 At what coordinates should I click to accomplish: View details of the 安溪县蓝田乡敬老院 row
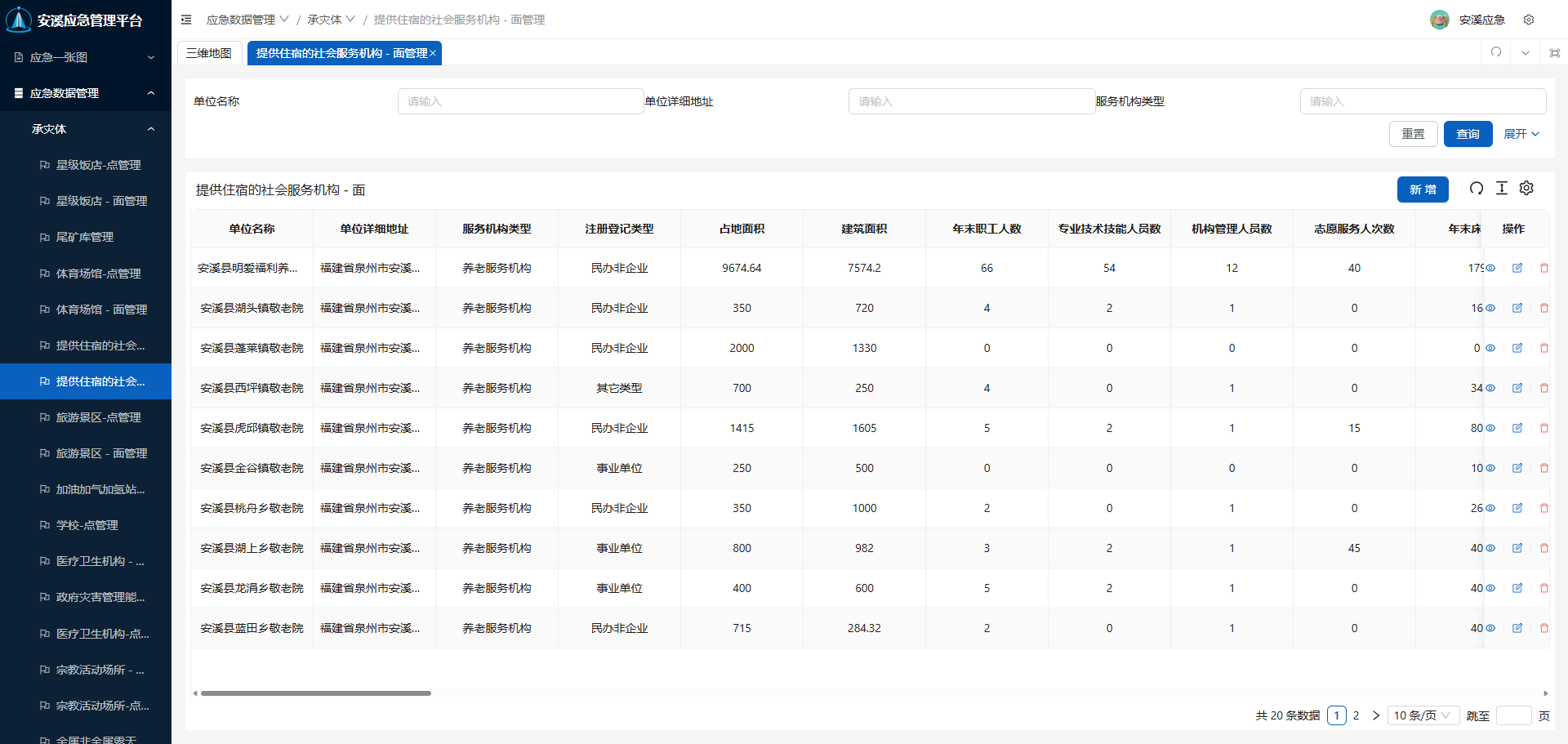tap(1490, 628)
